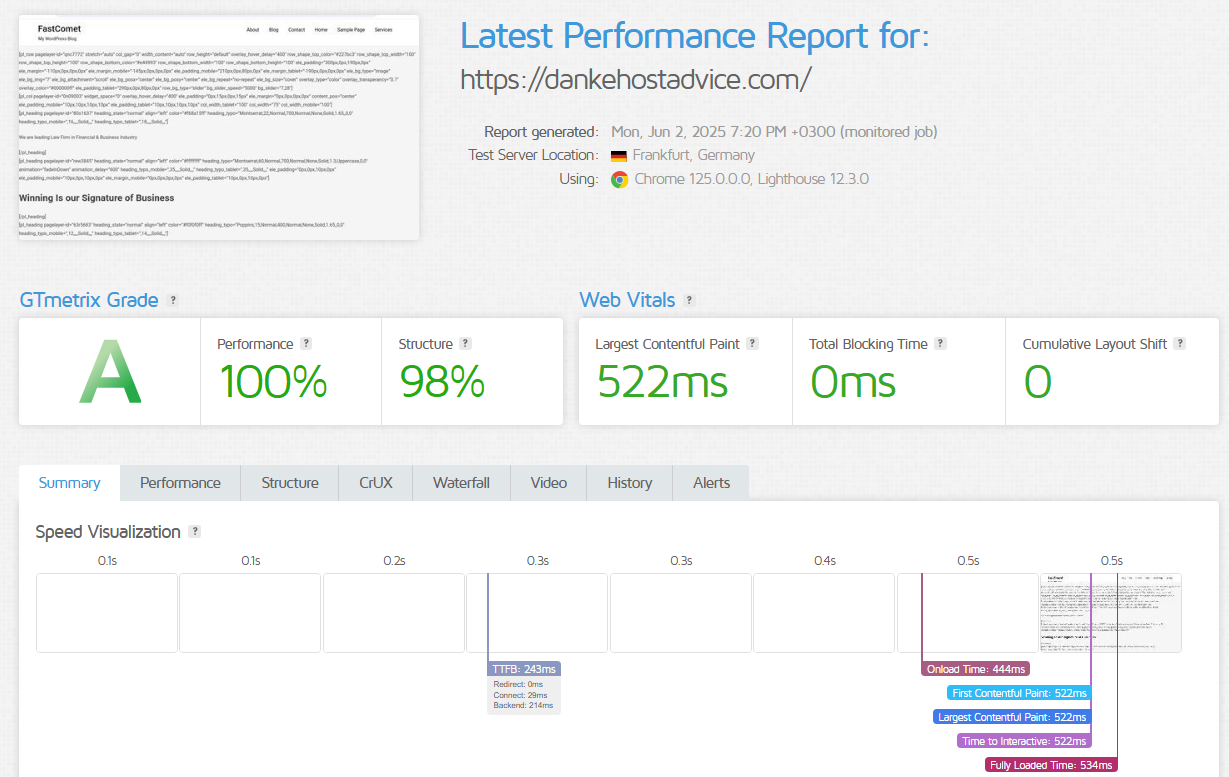Switch to the CrUX tab
1229x777 pixels.
coord(376,483)
